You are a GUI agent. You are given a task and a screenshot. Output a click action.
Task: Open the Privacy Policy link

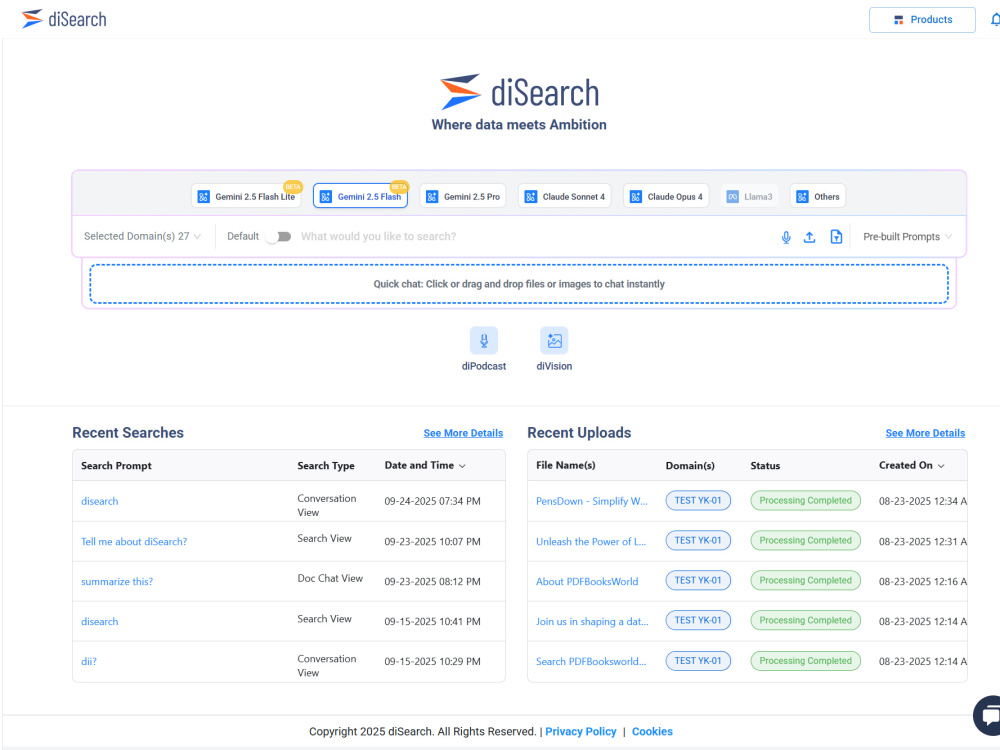click(581, 732)
